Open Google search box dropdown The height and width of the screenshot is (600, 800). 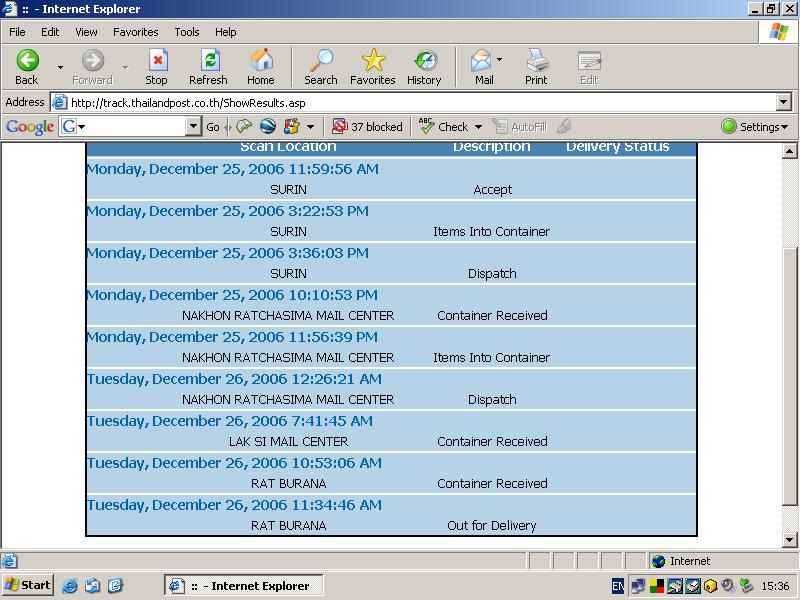pos(193,127)
